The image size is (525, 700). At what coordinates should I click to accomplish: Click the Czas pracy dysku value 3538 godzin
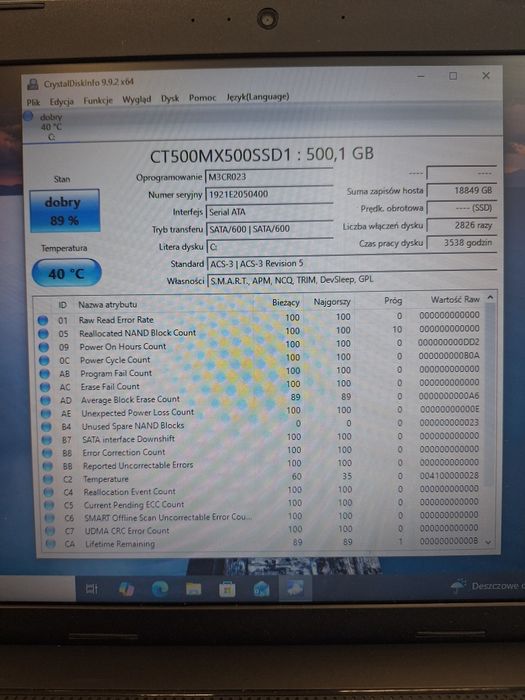point(462,243)
